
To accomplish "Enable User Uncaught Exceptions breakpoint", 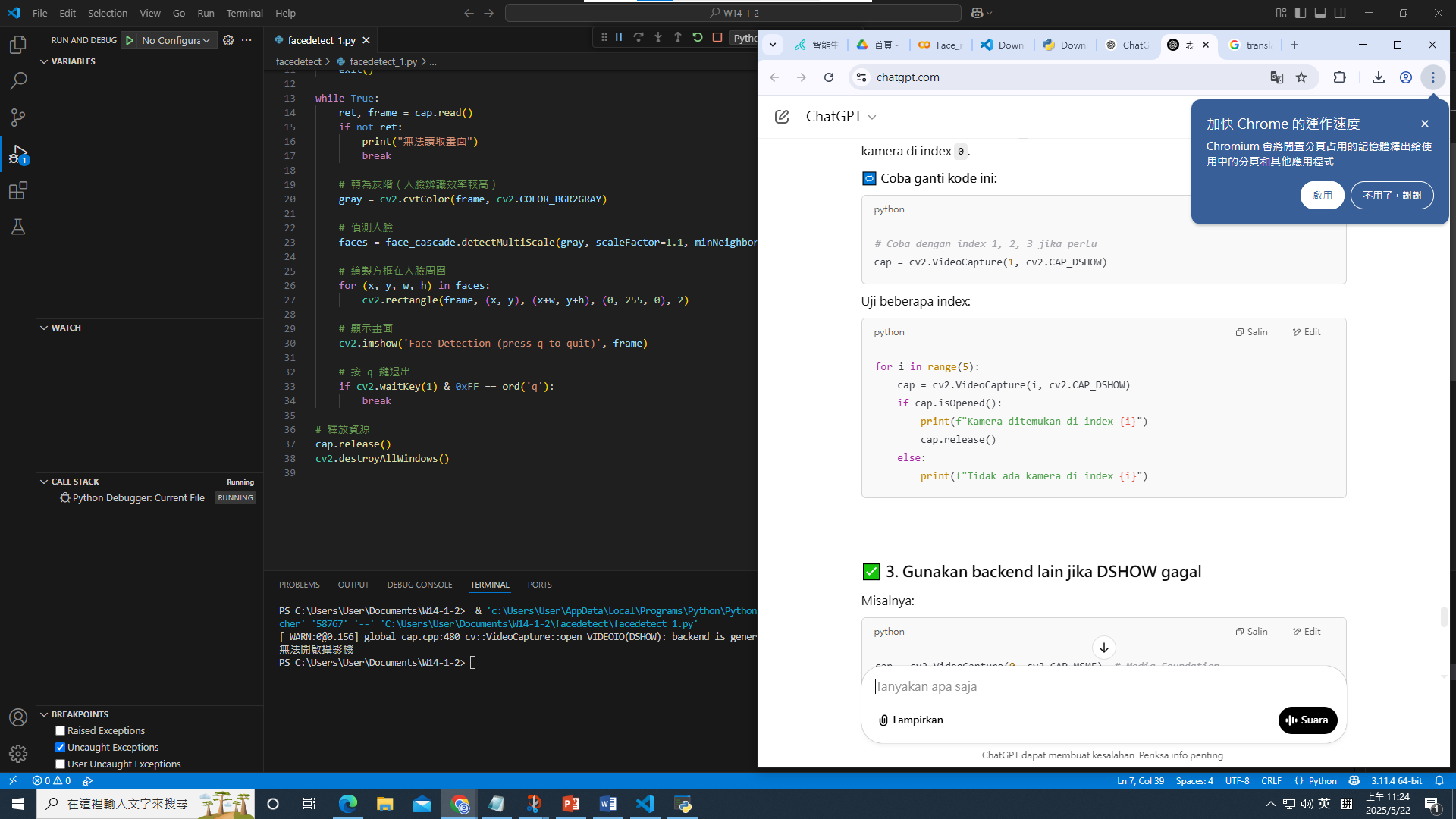I will 61,764.
